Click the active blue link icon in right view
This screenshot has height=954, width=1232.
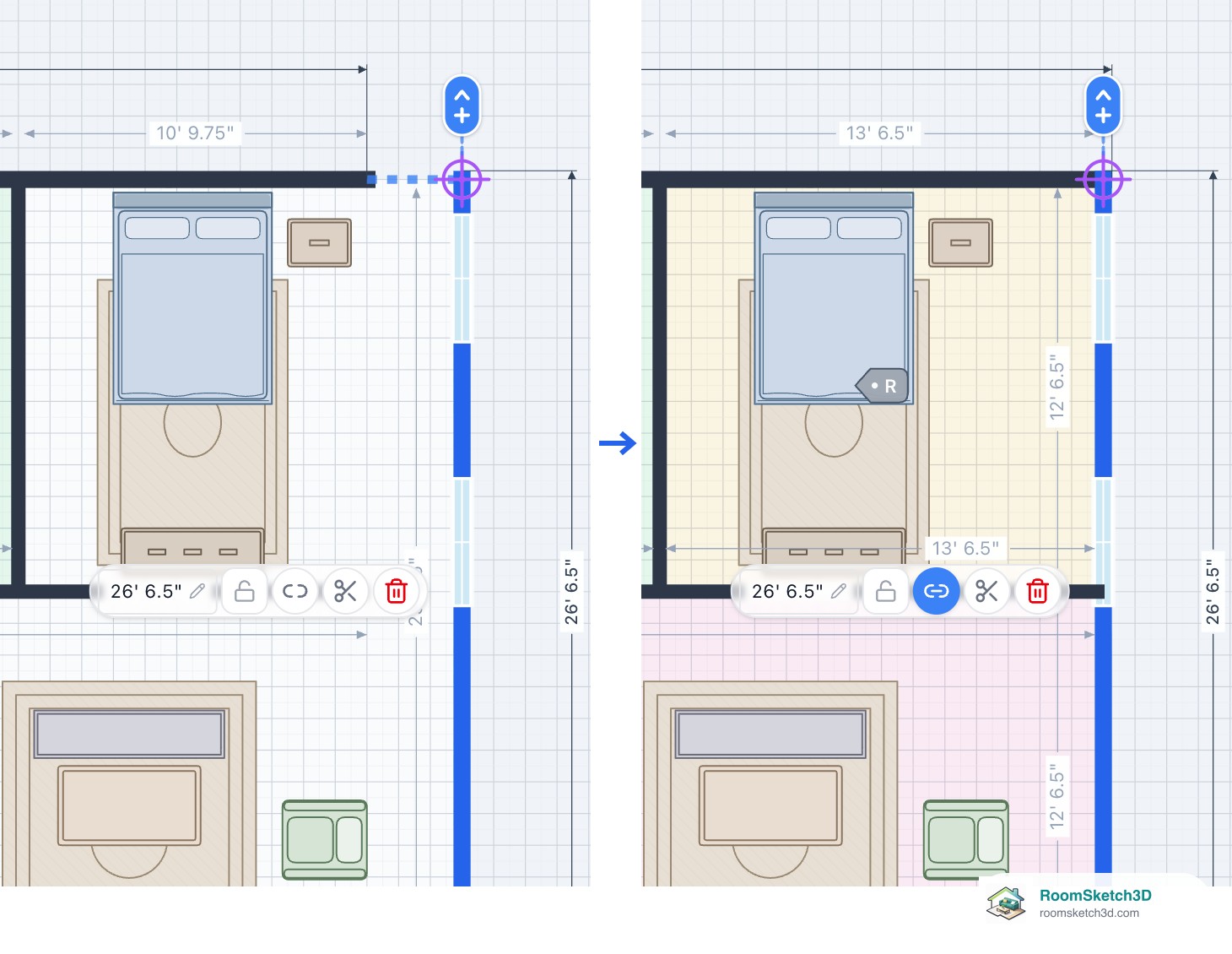click(936, 591)
